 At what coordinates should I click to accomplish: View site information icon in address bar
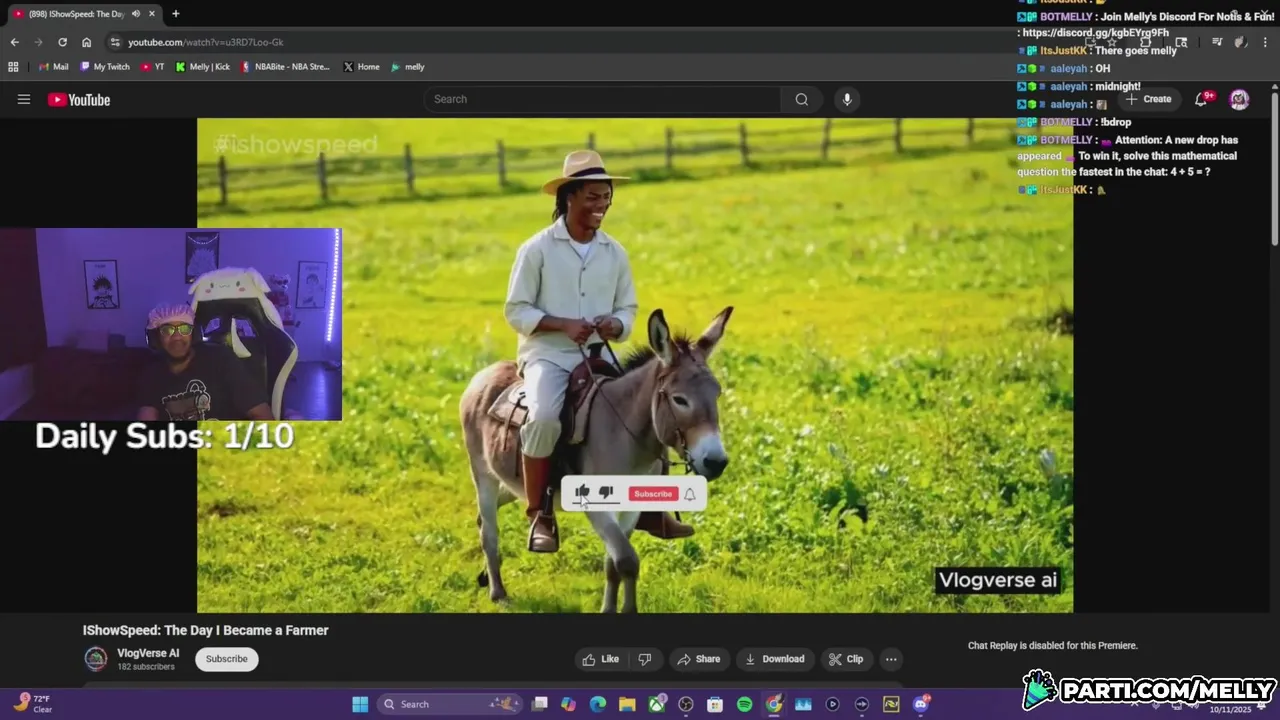[x=115, y=42]
